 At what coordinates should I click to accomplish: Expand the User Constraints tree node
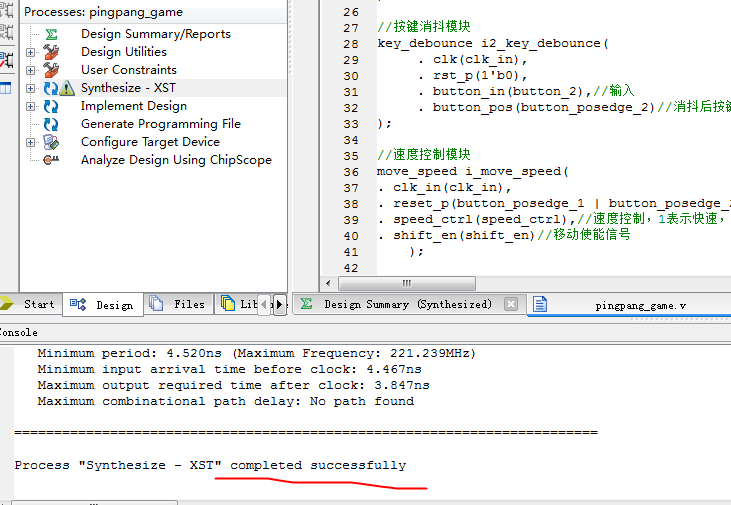pyautogui.click(x=30, y=70)
